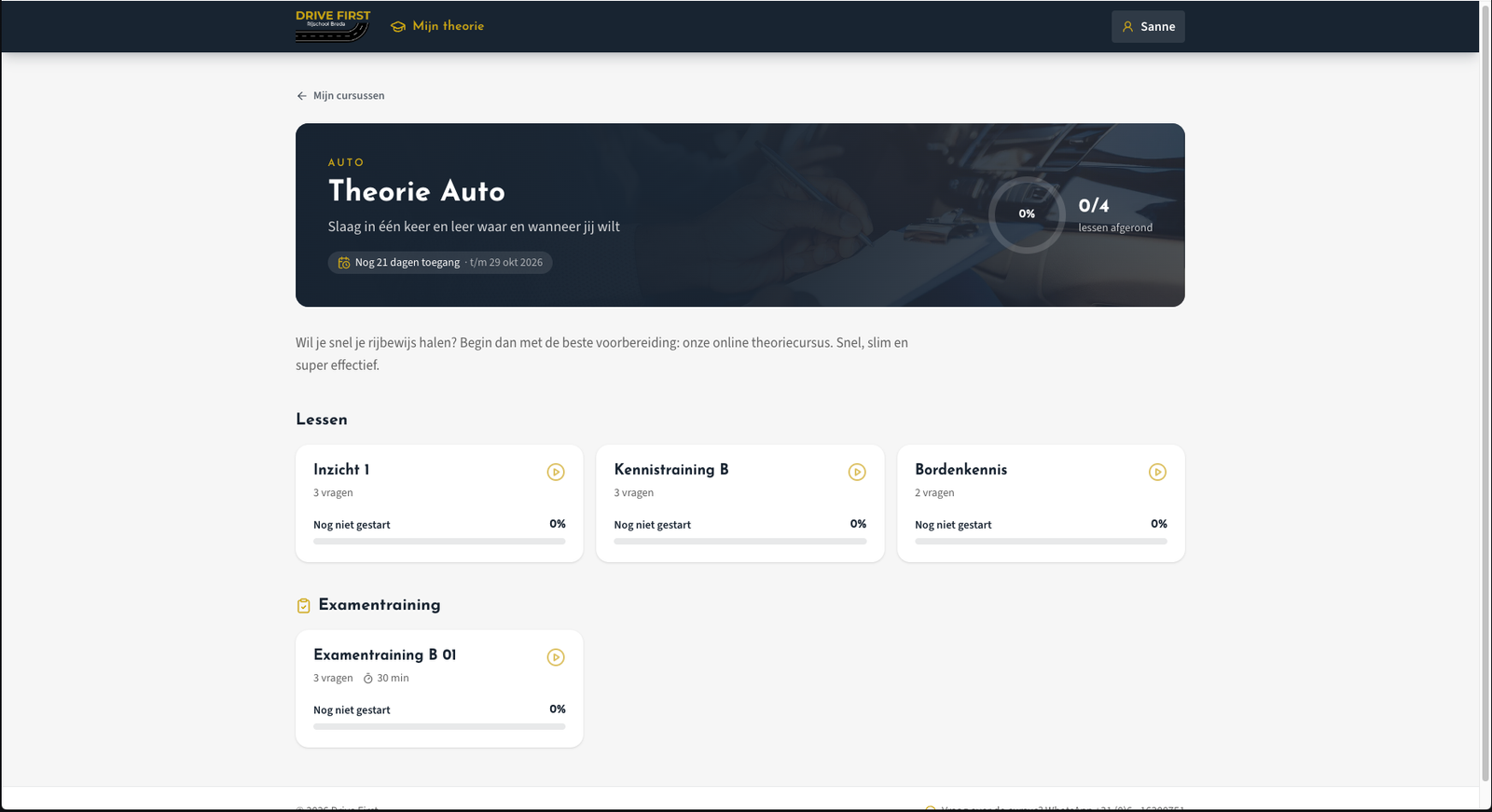The width and height of the screenshot is (1492, 812).
Task: Open the Kennistraining B lesson title
Action: click(671, 470)
